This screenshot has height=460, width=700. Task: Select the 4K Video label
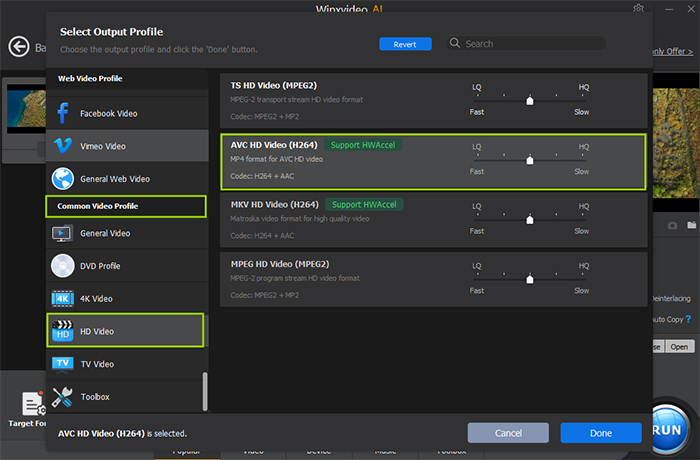[x=96, y=299]
